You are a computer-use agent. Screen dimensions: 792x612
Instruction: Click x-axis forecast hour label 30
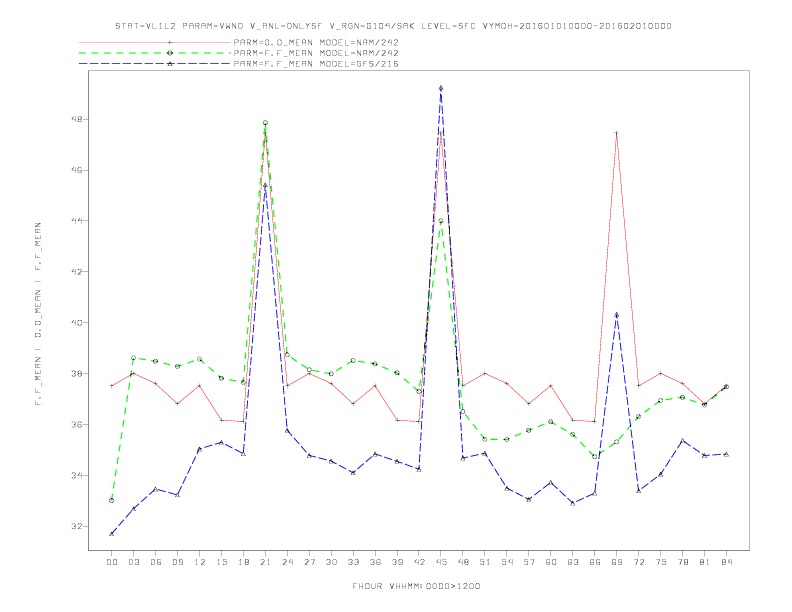[331, 562]
